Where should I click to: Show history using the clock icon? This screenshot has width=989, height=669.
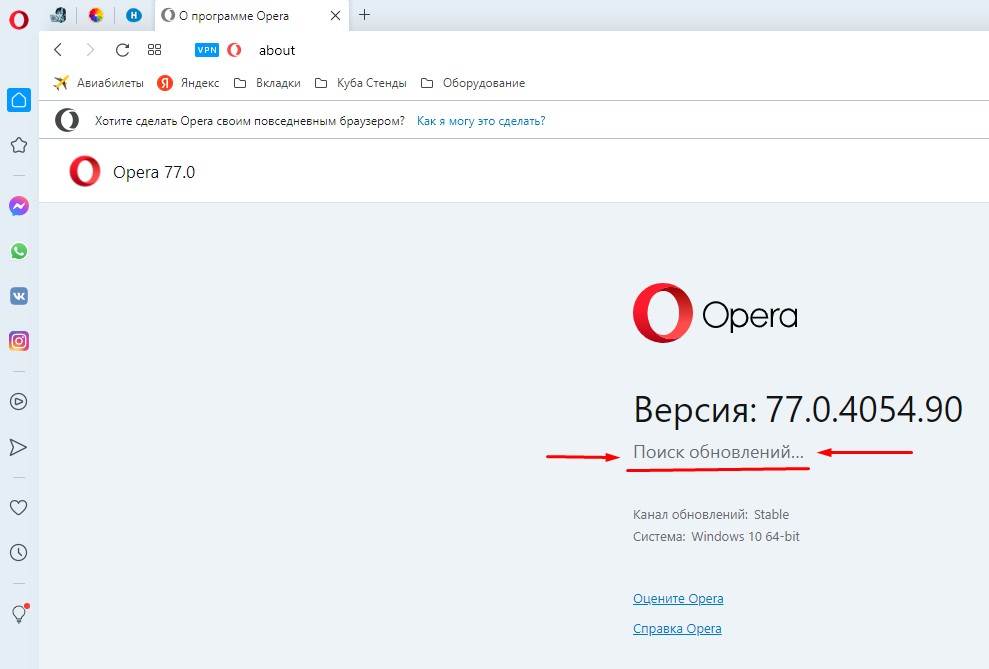point(18,552)
